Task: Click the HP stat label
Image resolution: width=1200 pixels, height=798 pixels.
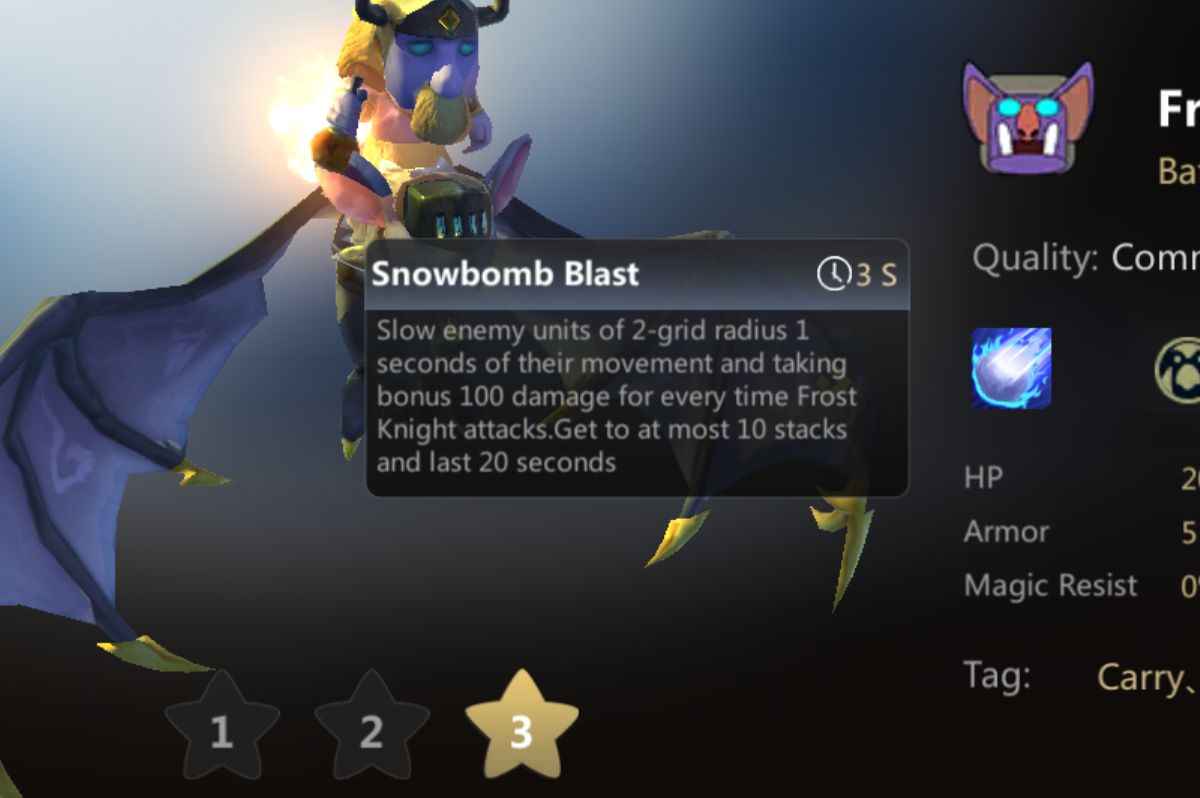Action: click(x=983, y=478)
